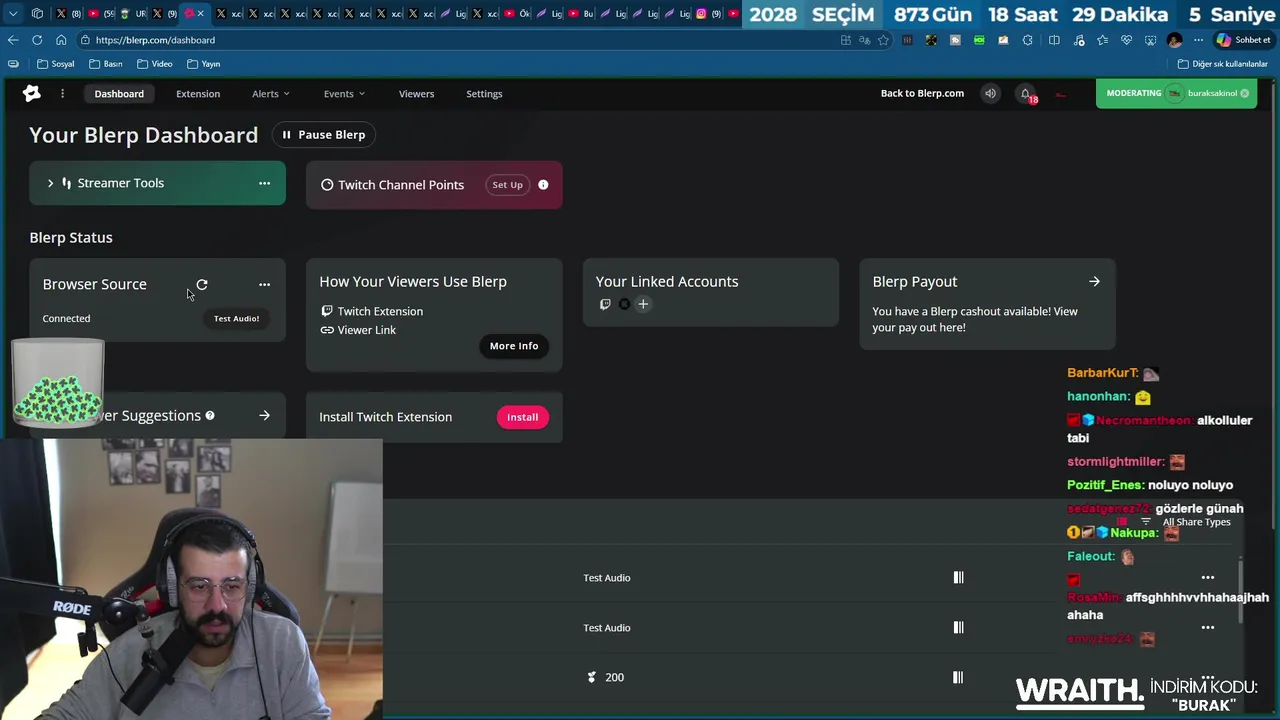The width and height of the screenshot is (1280, 720).
Task: Open the All Share Types filter
Action: (1187, 522)
